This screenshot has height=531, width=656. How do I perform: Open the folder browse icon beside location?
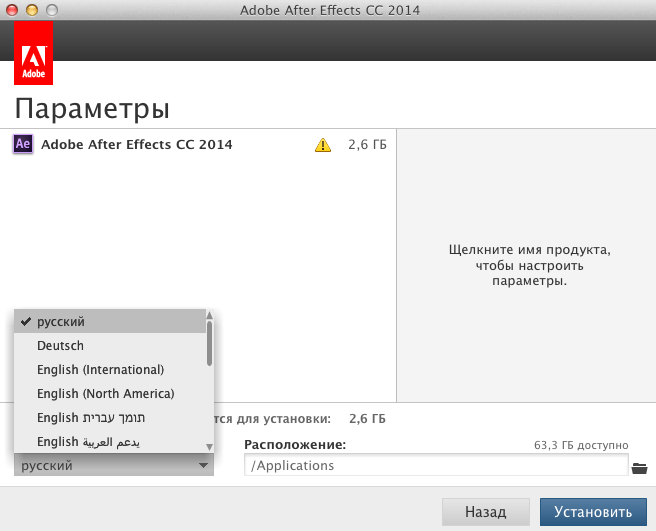coord(639,468)
